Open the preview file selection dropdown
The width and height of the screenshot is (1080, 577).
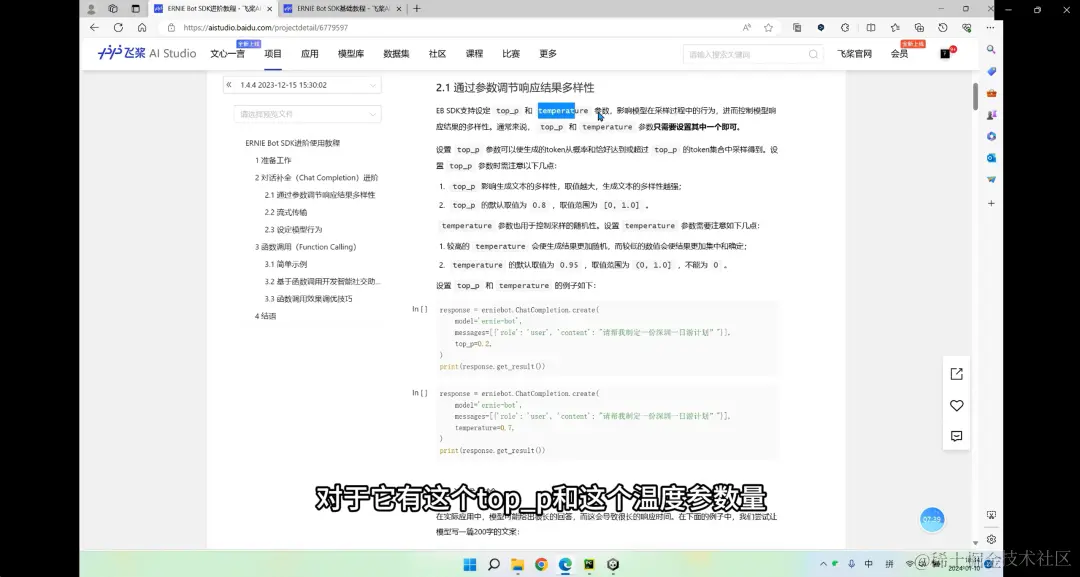pyautogui.click(x=307, y=114)
